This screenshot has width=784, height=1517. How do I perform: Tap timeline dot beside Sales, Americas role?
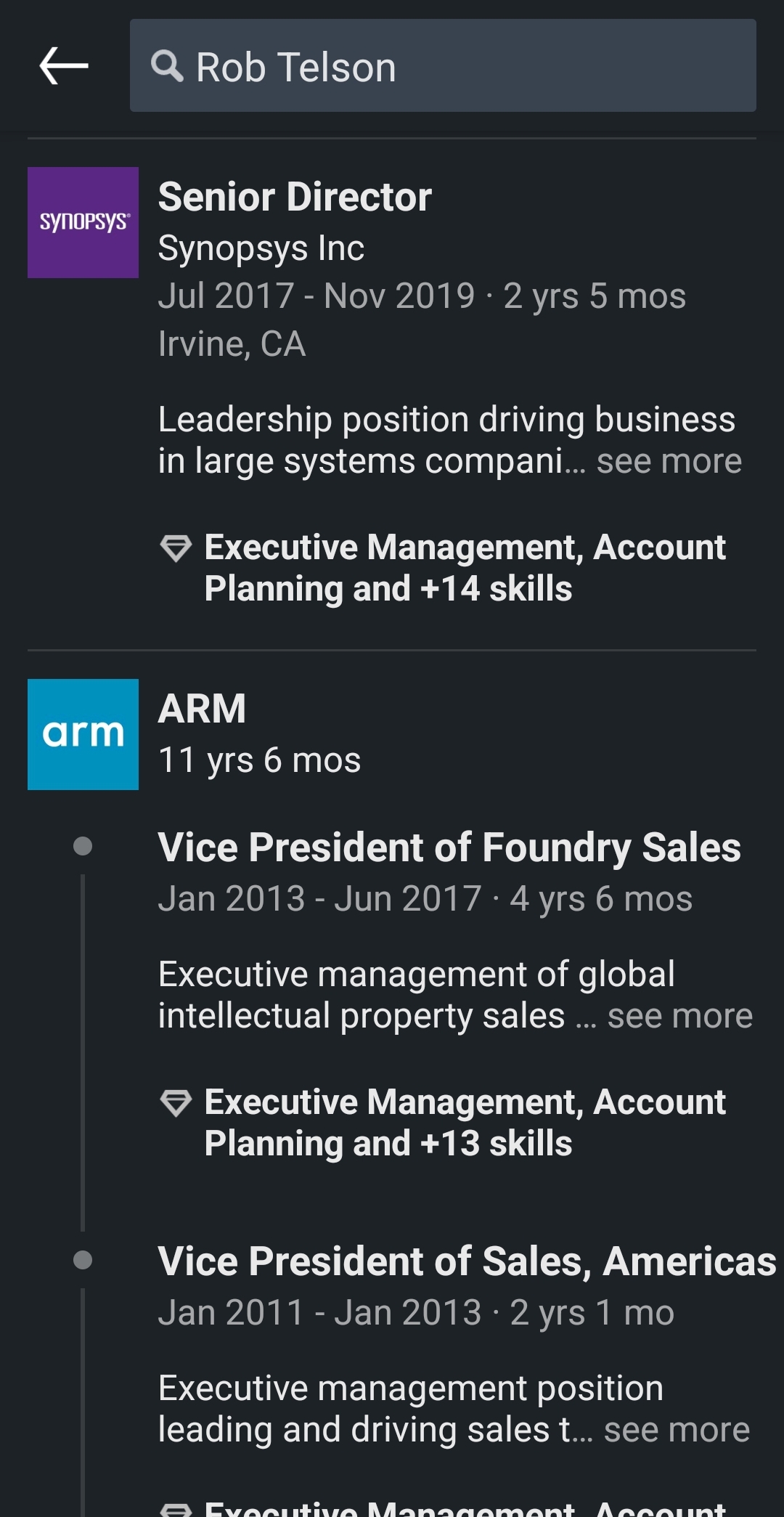coord(83,1260)
